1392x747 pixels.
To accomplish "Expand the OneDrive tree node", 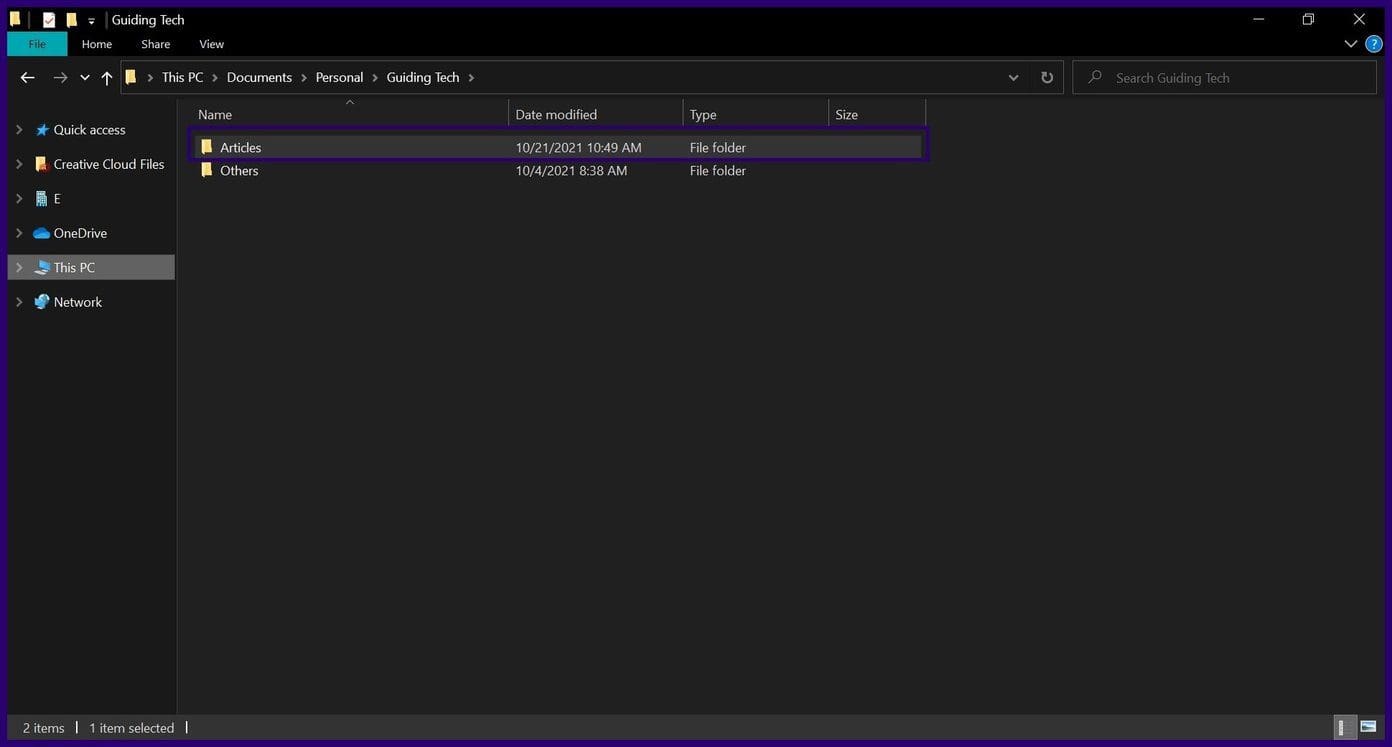I will coord(19,233).
